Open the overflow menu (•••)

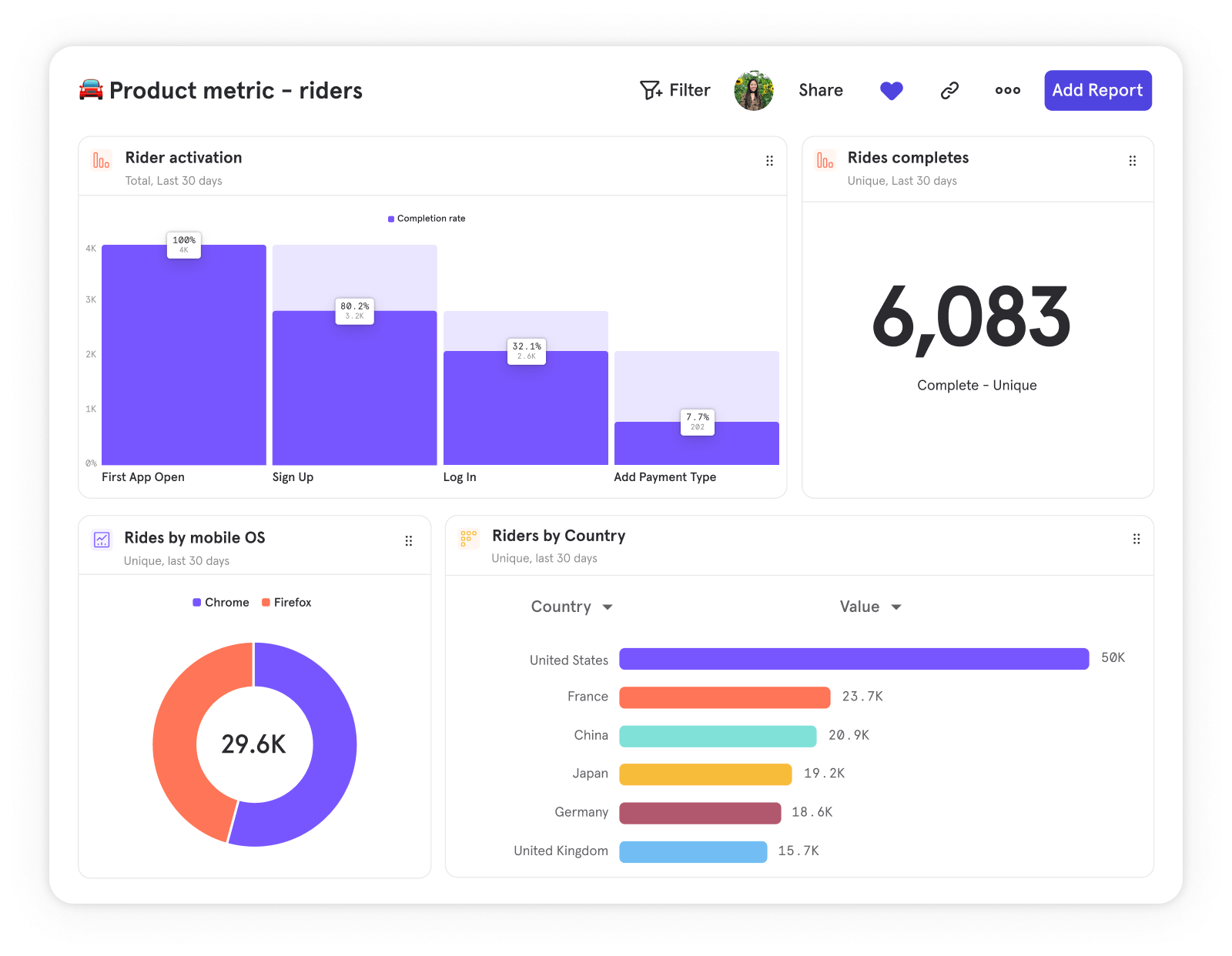[1007, 90]
